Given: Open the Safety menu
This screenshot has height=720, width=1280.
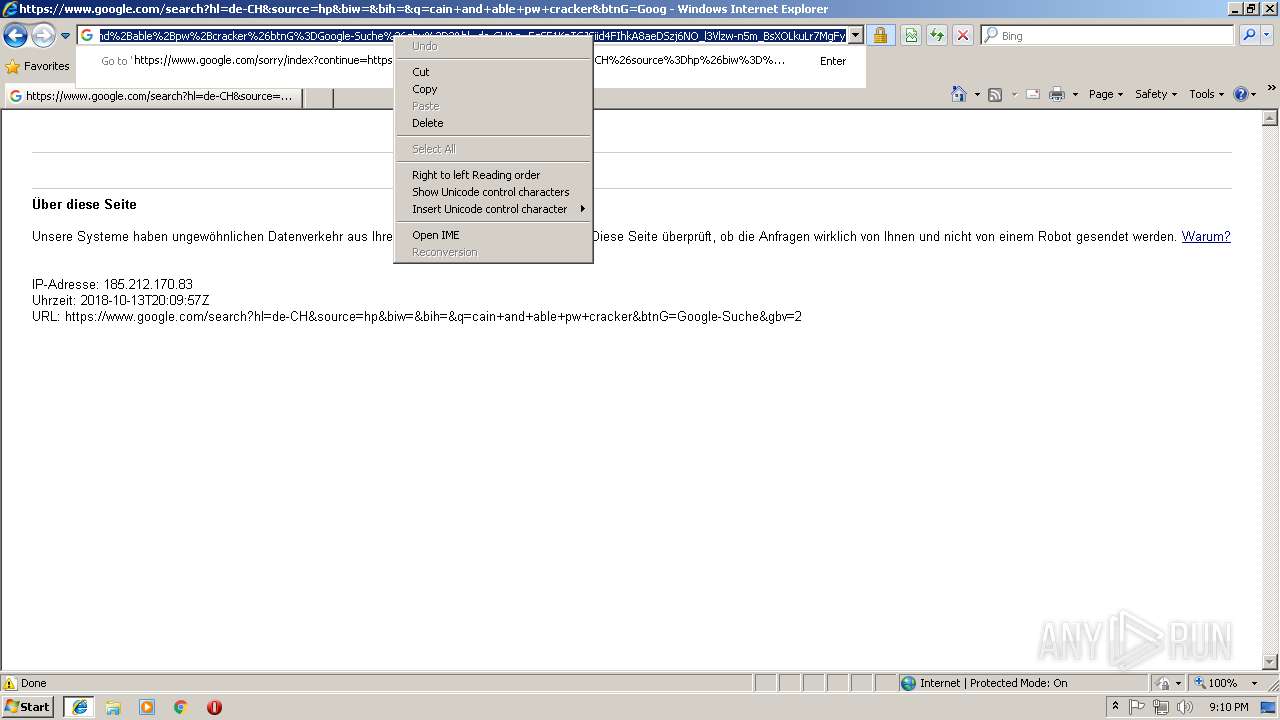Looking at the screenshot, I should [x=1156, y=94].
